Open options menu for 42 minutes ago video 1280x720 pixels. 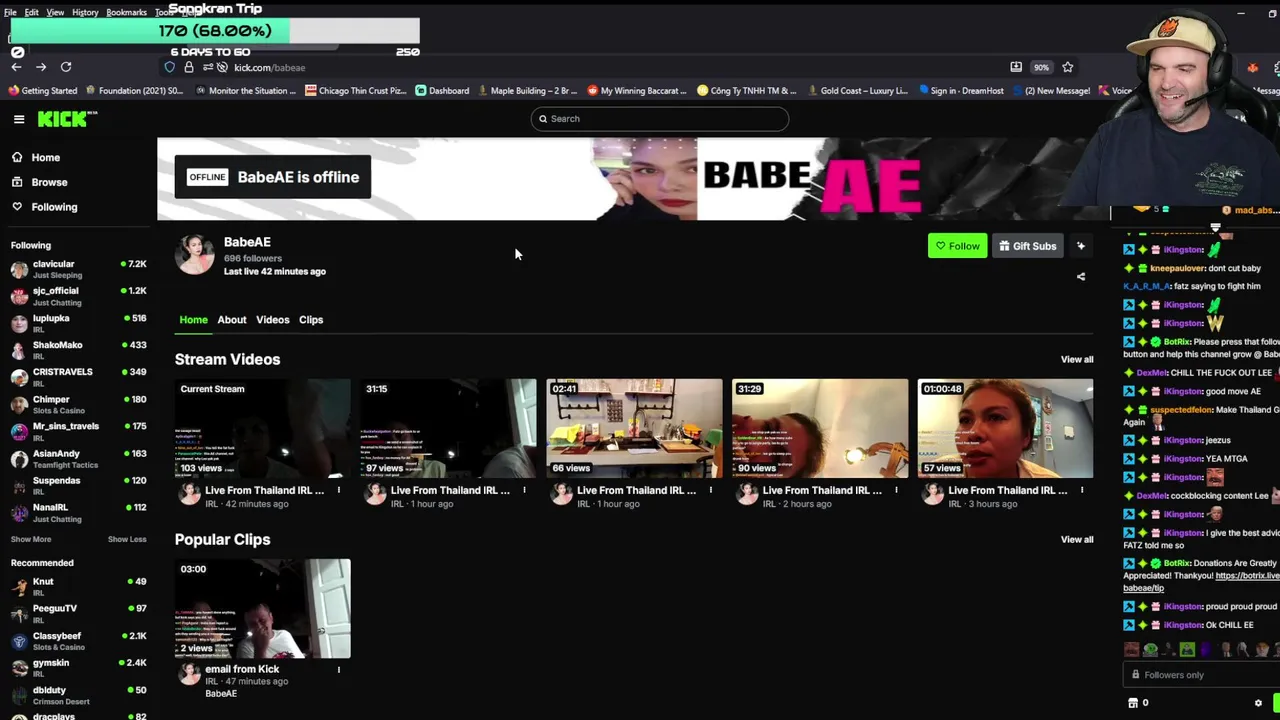pyautogui.click(x=339, y=490)
